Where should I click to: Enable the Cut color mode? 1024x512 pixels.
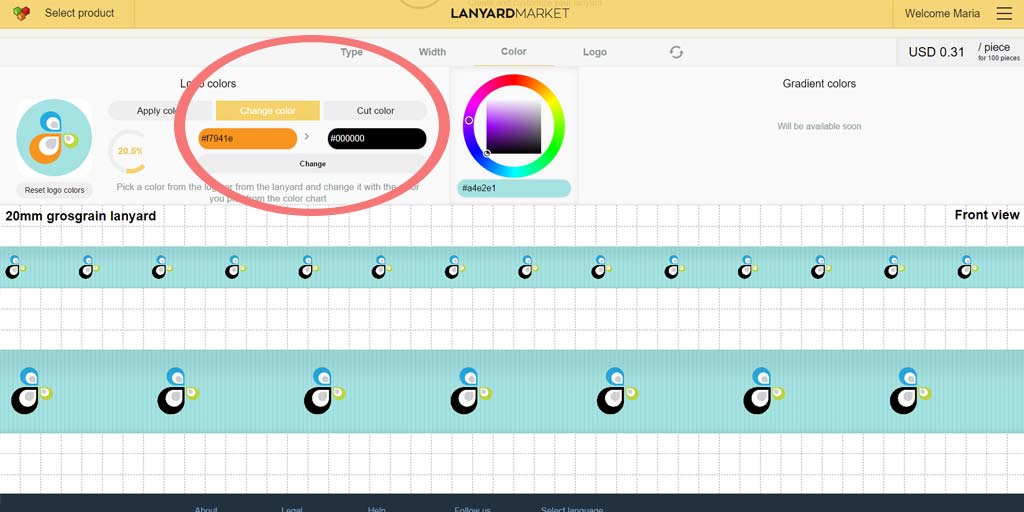pos(375,111)
